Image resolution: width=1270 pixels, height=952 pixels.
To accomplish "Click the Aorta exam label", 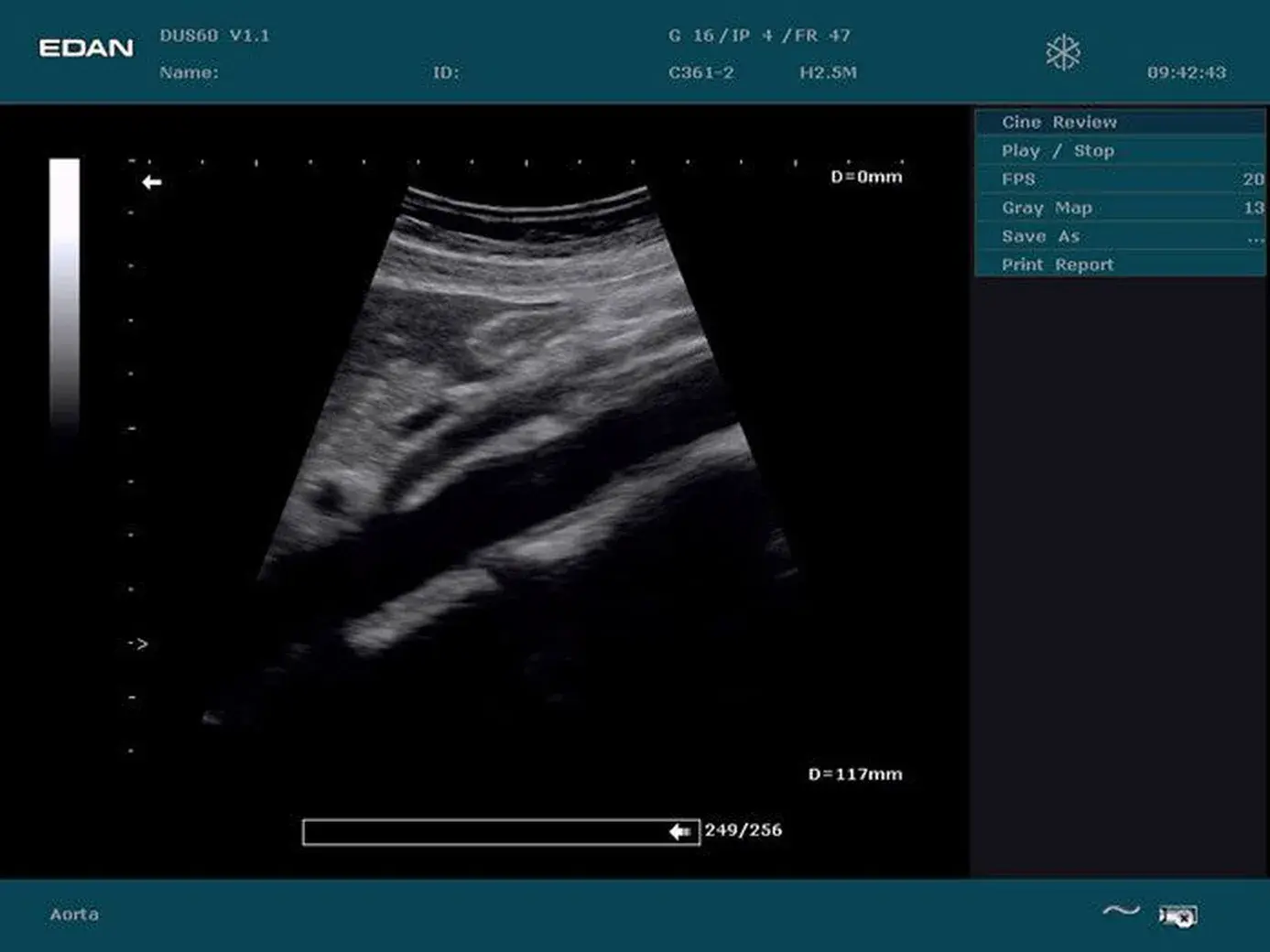I will point(74,914).
